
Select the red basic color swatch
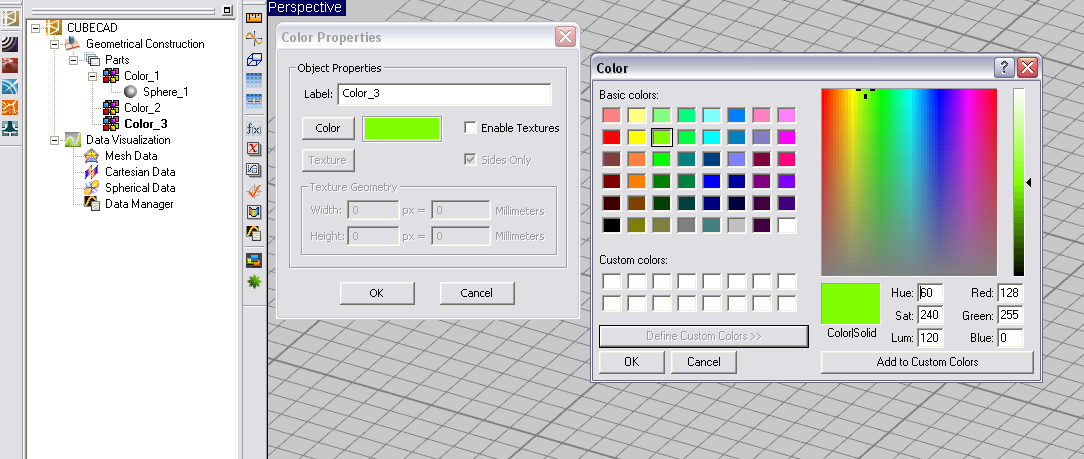coord(612,137)
